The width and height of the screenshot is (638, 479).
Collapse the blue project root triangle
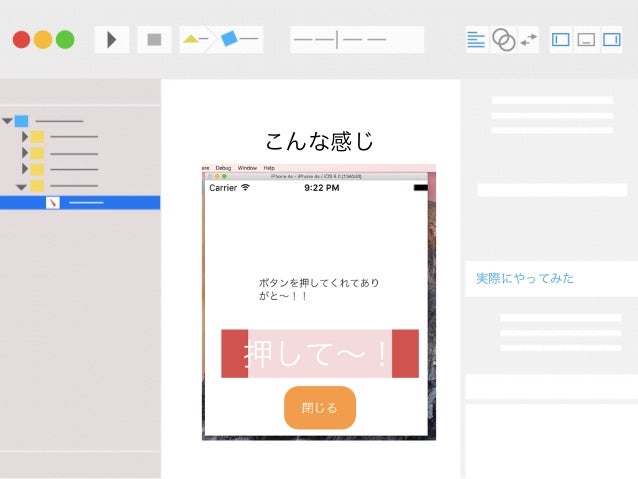(x=7, y=121)
